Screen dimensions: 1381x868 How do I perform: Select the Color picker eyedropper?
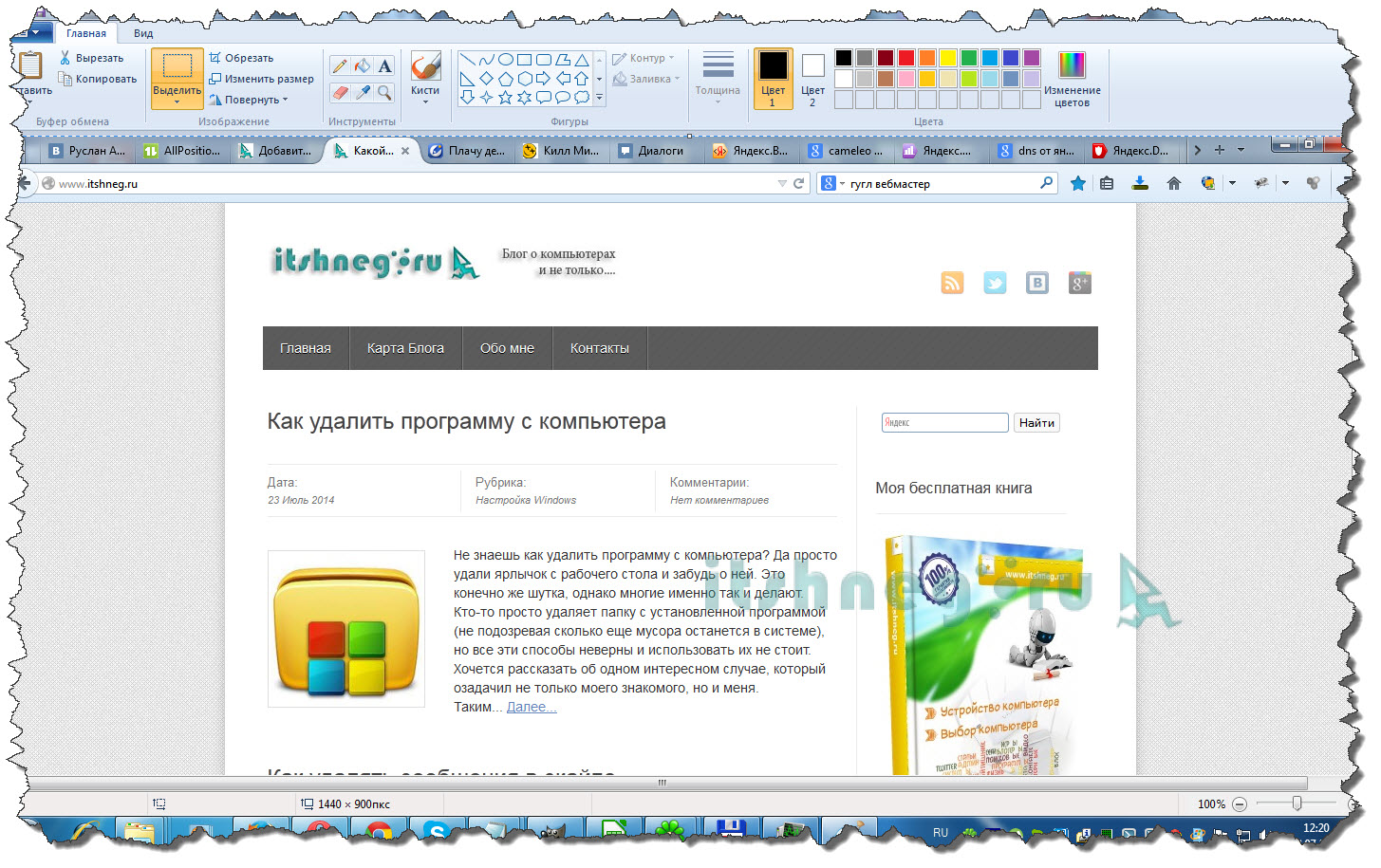[362, 92]
